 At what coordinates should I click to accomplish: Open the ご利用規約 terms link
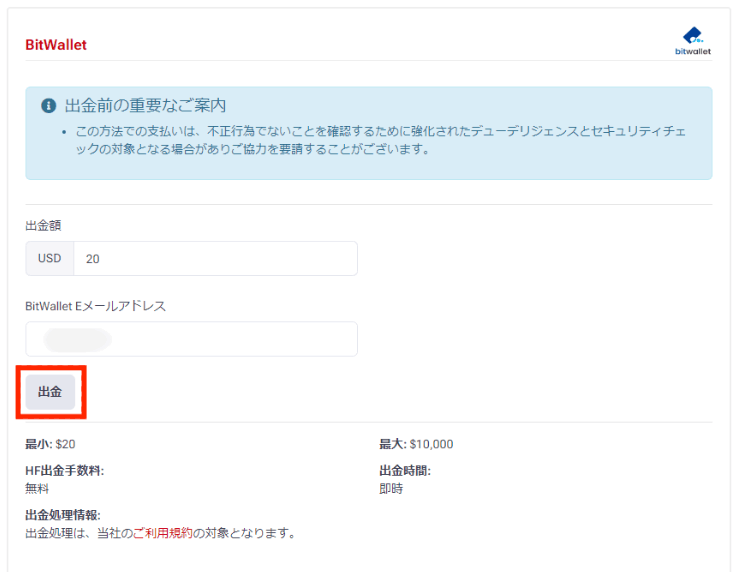tap(162, 533)
